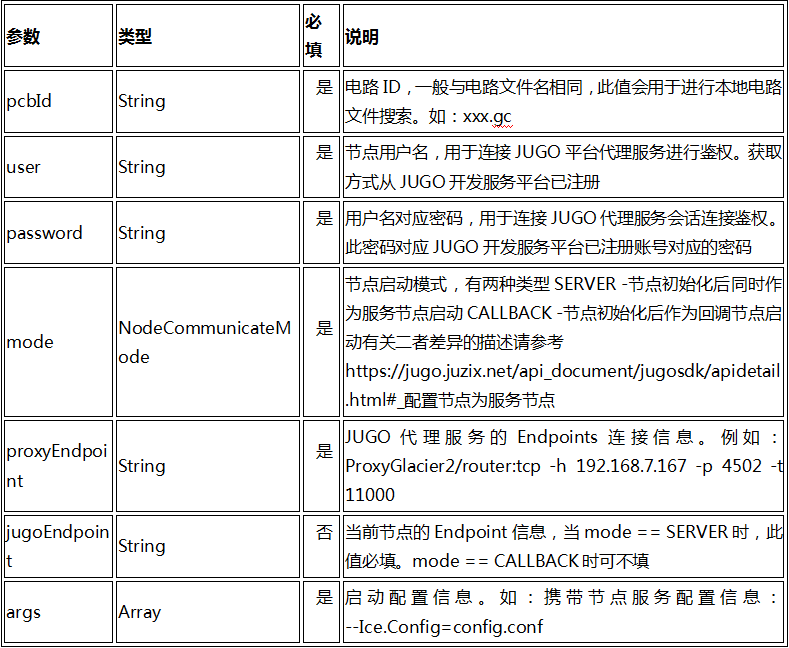The width and height of the screenshot is (789, 648).
Task: Select the user parameter cell
Action: click(x=58, y=167)
